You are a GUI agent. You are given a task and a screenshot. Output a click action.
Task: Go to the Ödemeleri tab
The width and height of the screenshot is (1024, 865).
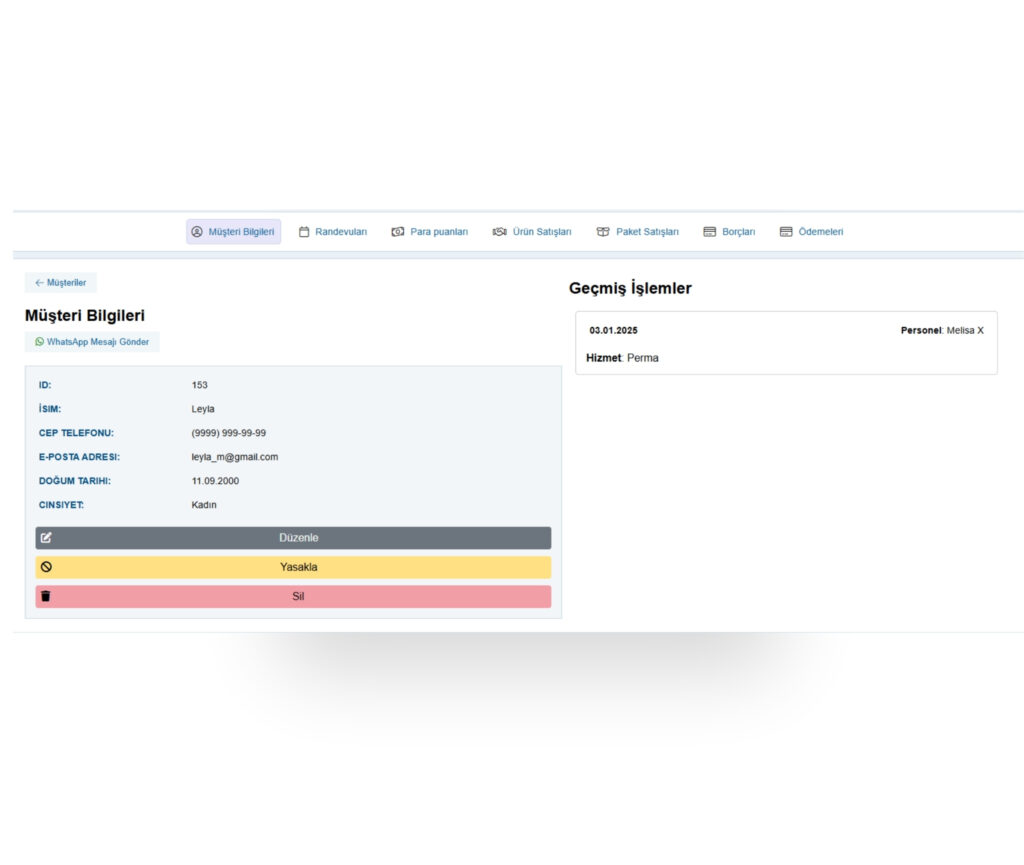pos(820,232)
